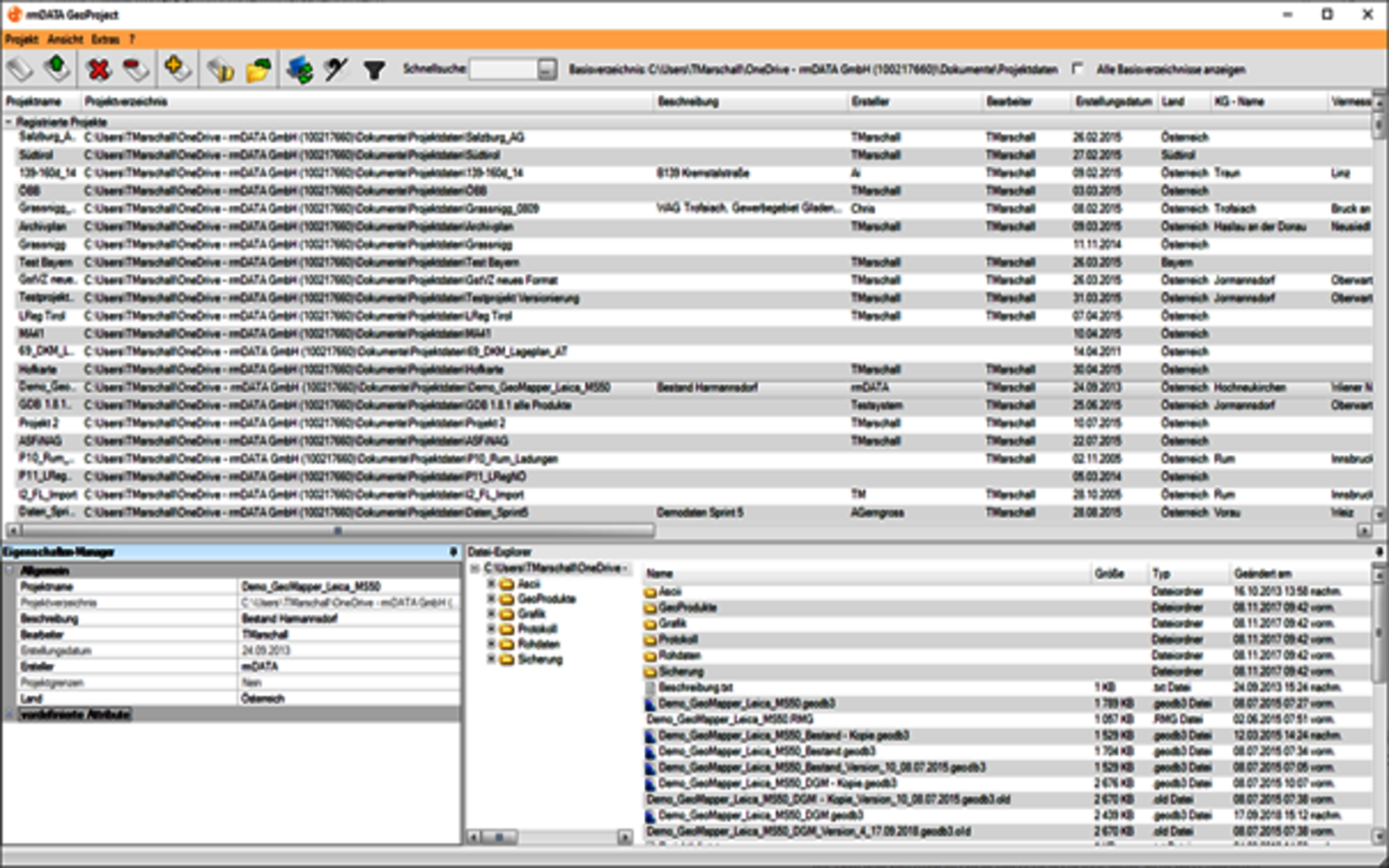
Task: Expand the vordefinierte Attribute section
Action: coord(10,714)
